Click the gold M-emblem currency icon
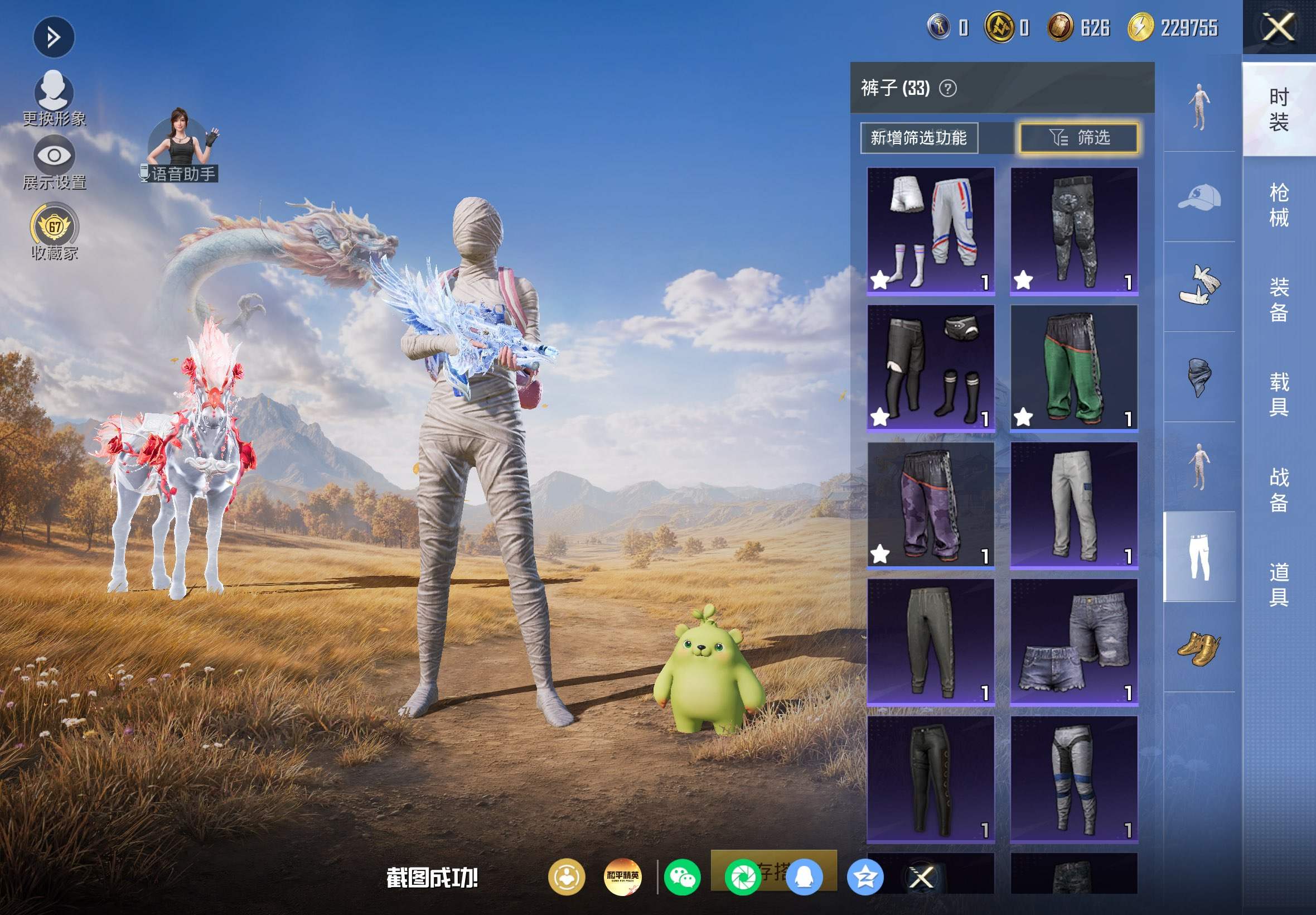 tap(1000, 27)
